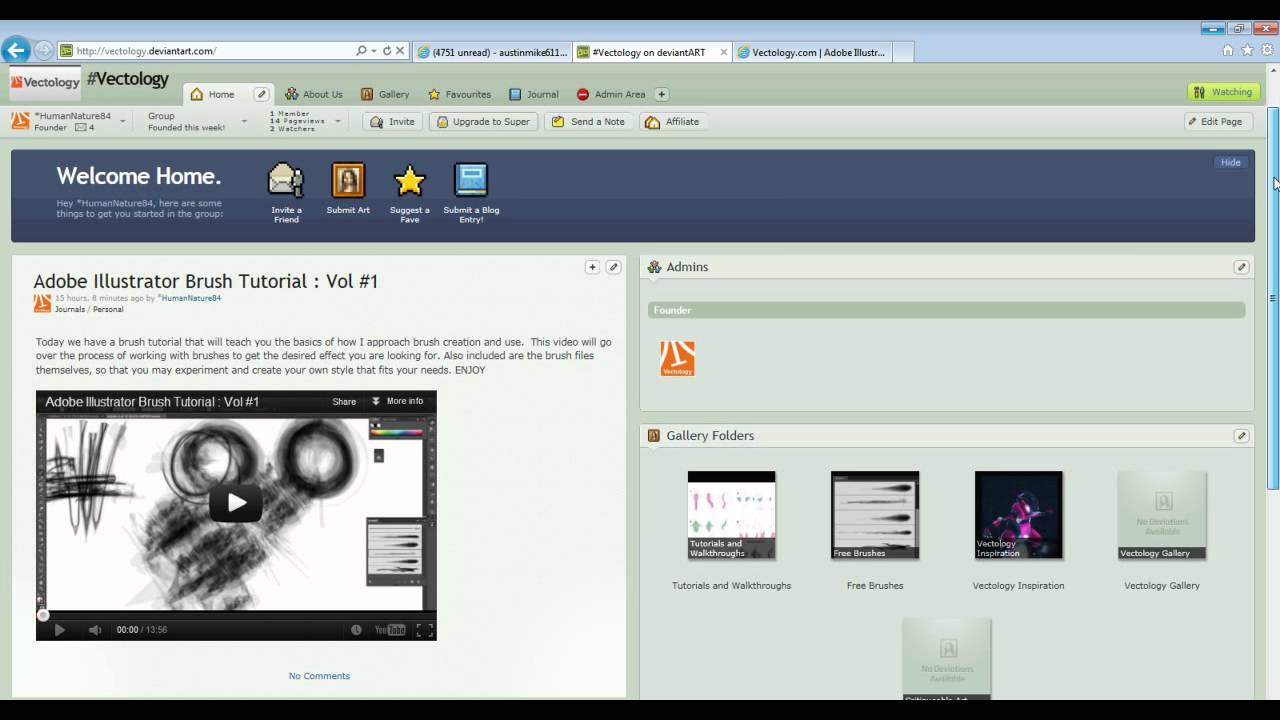Screen dimensions: 1280x720
Task: Open address bar dropdown arrow
Action: [x=374, y=50]
